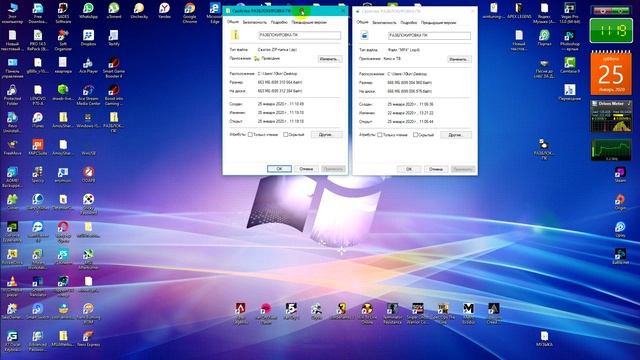Check Скрытый in ZIP properties window
Viewport: 640px width, 360px height.
click(x=286, y=134)
